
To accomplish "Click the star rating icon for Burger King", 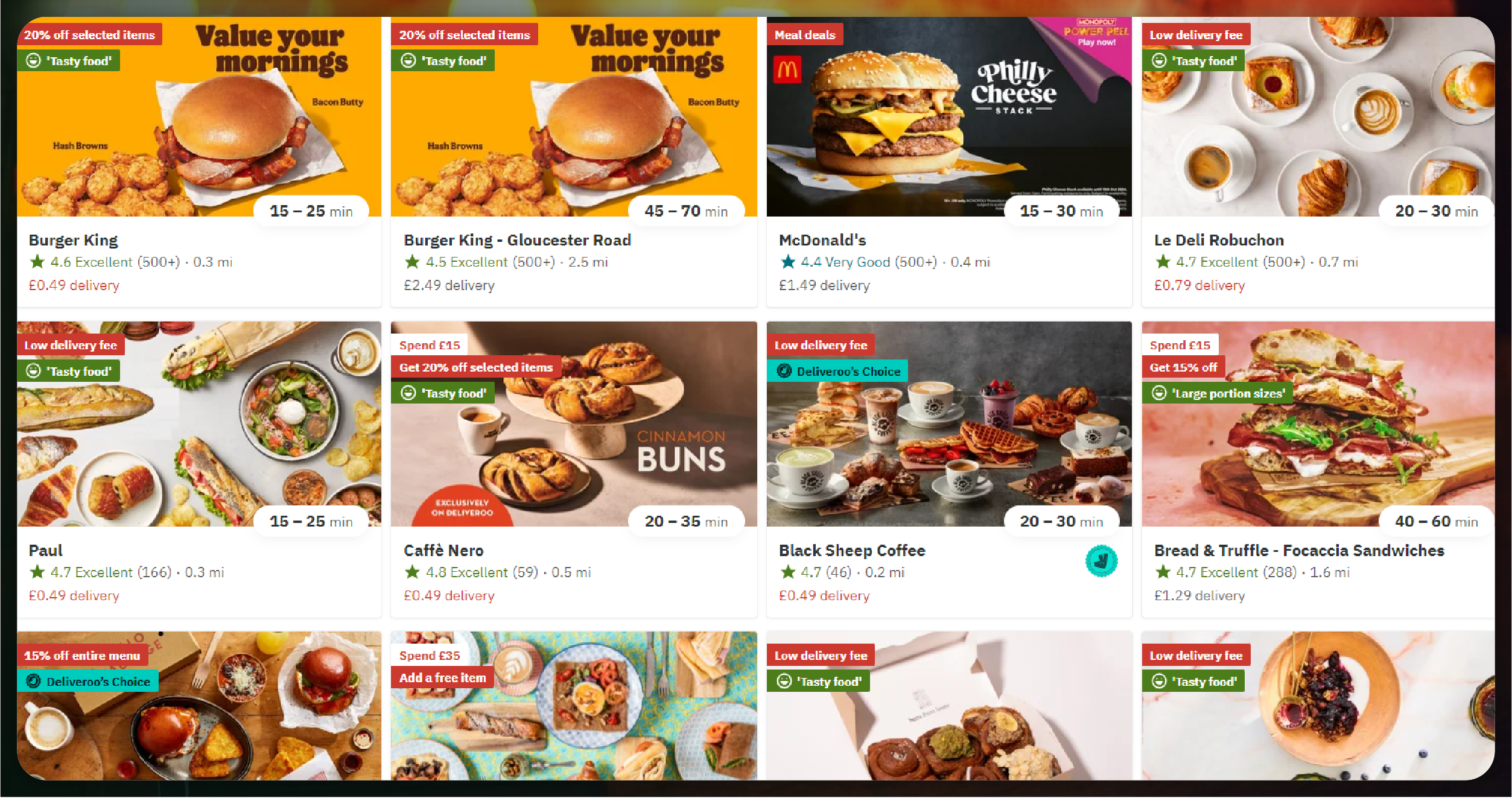I will pyautogui.click(x=37, y=262).
